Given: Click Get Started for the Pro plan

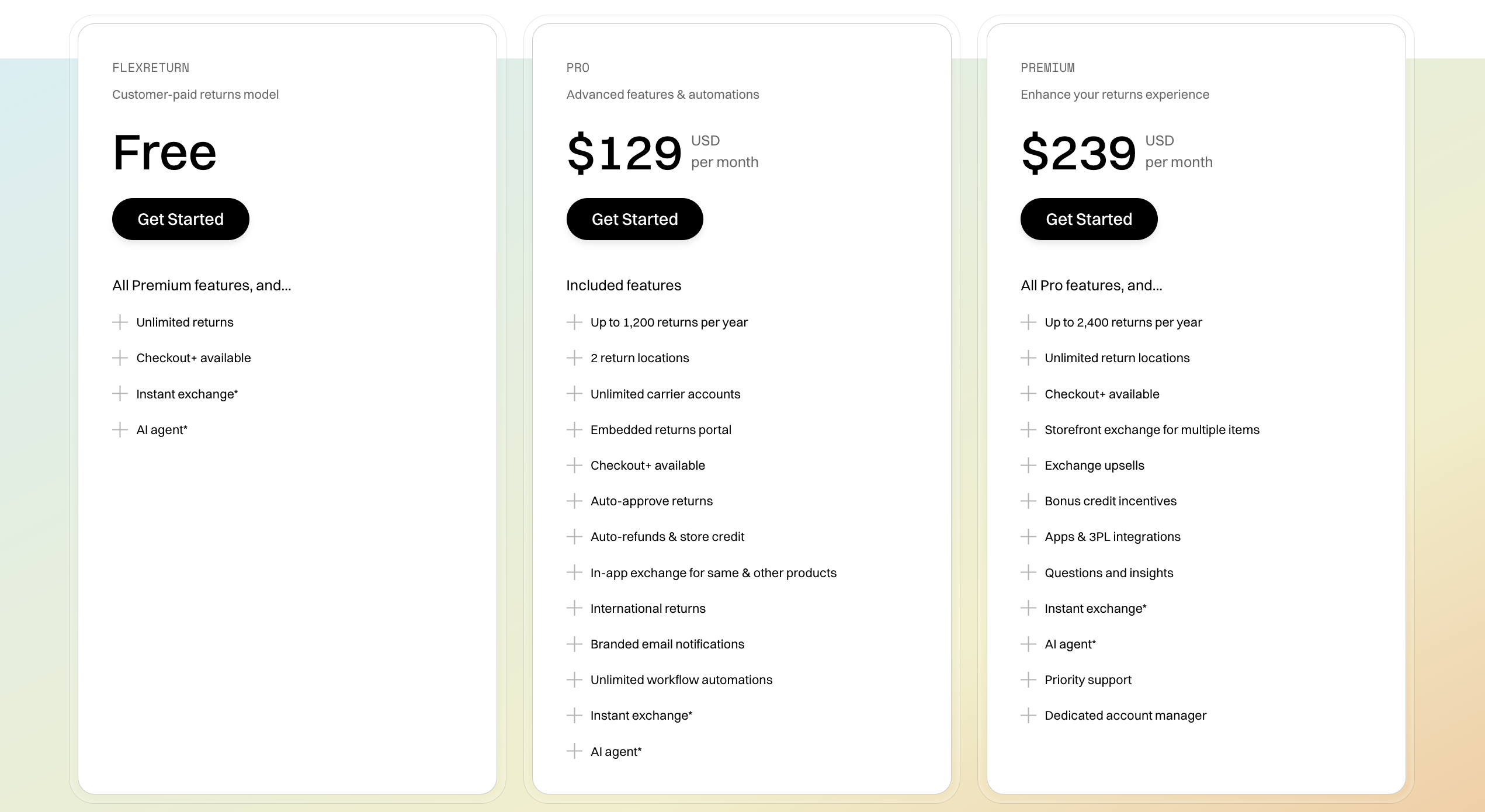Looking at the screenshot, I should point(634,219).
